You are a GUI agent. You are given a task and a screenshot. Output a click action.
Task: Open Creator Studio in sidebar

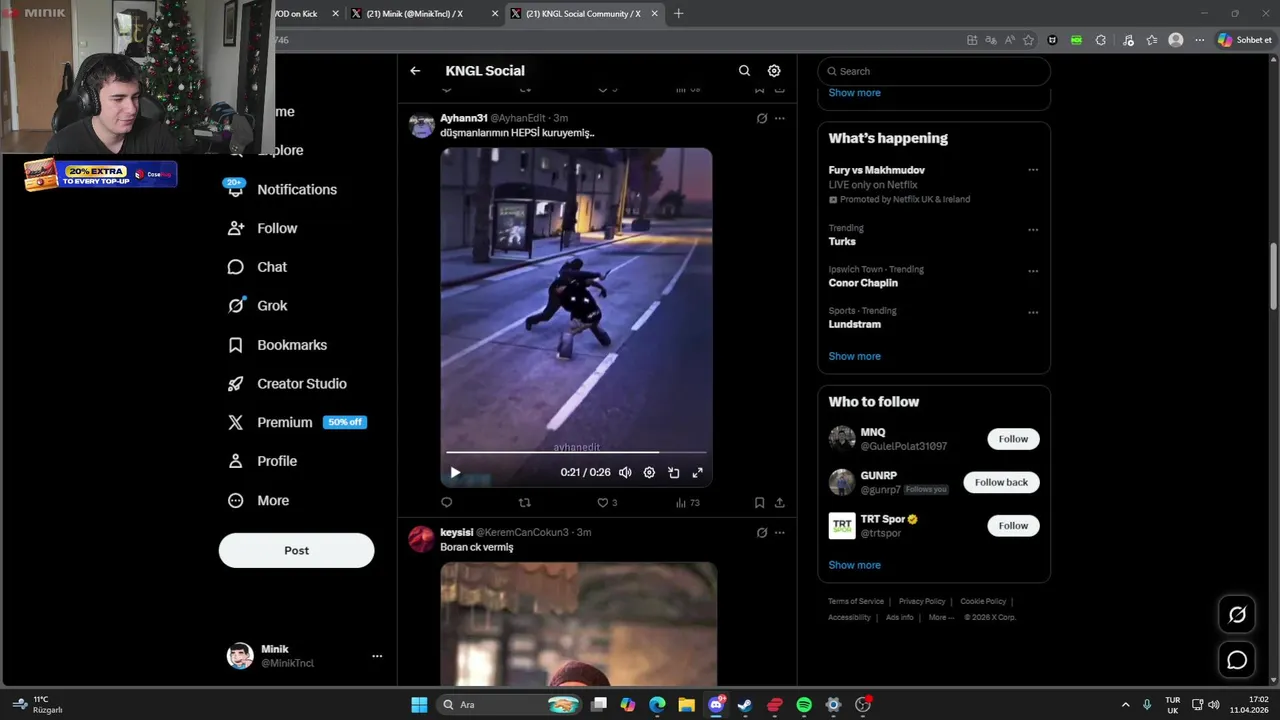click(x=288, y=384)
